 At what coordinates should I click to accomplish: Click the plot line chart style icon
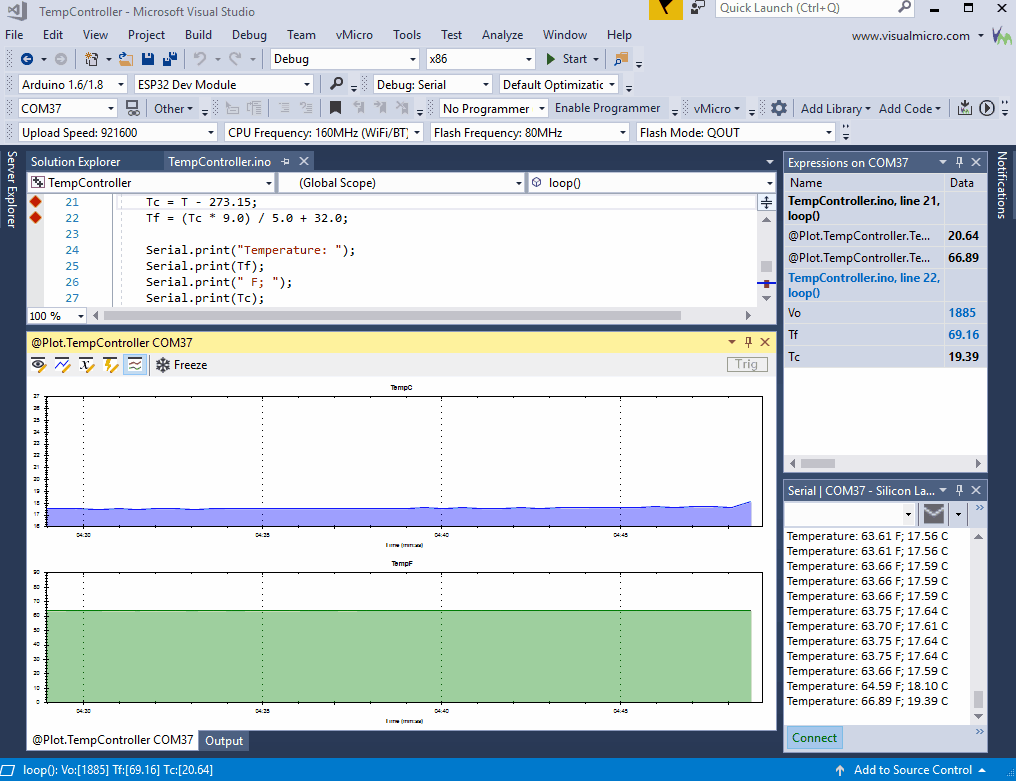[62, 365]
